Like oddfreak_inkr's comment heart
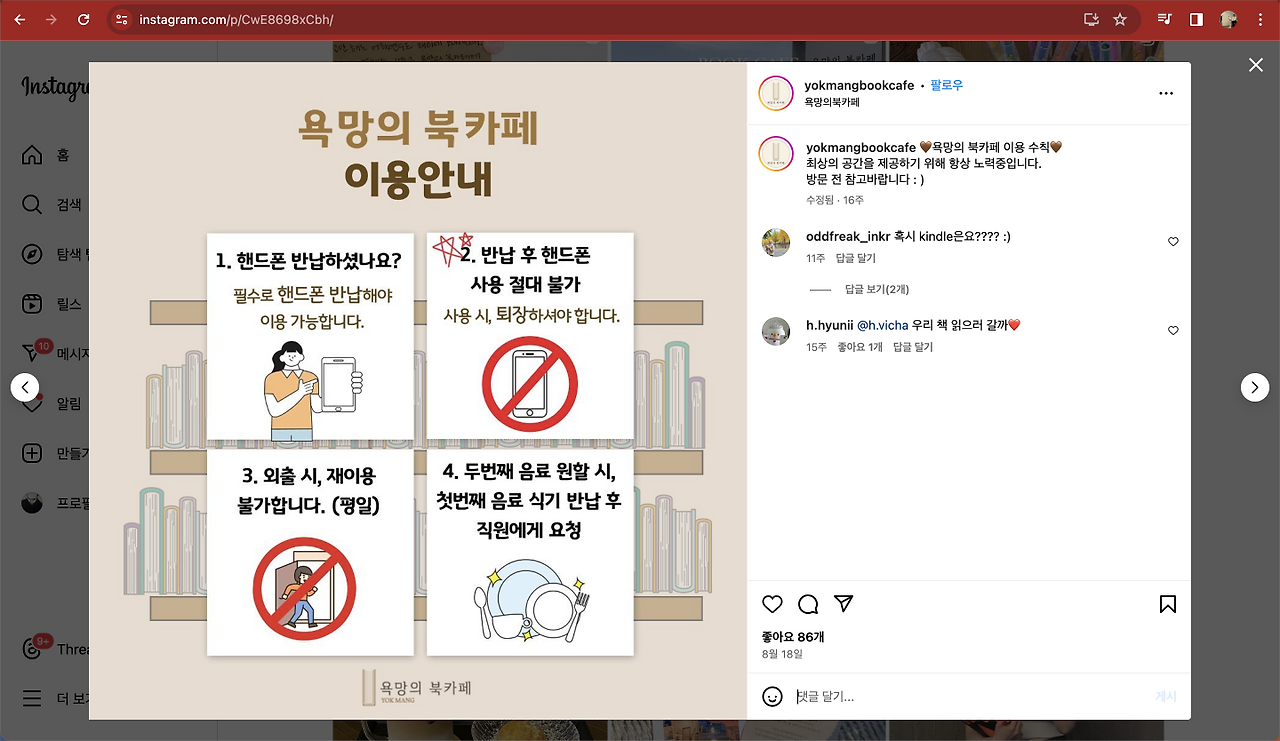Image resolution: width=1280 pixels, height=741 pixels. [x=1174, y=242]
